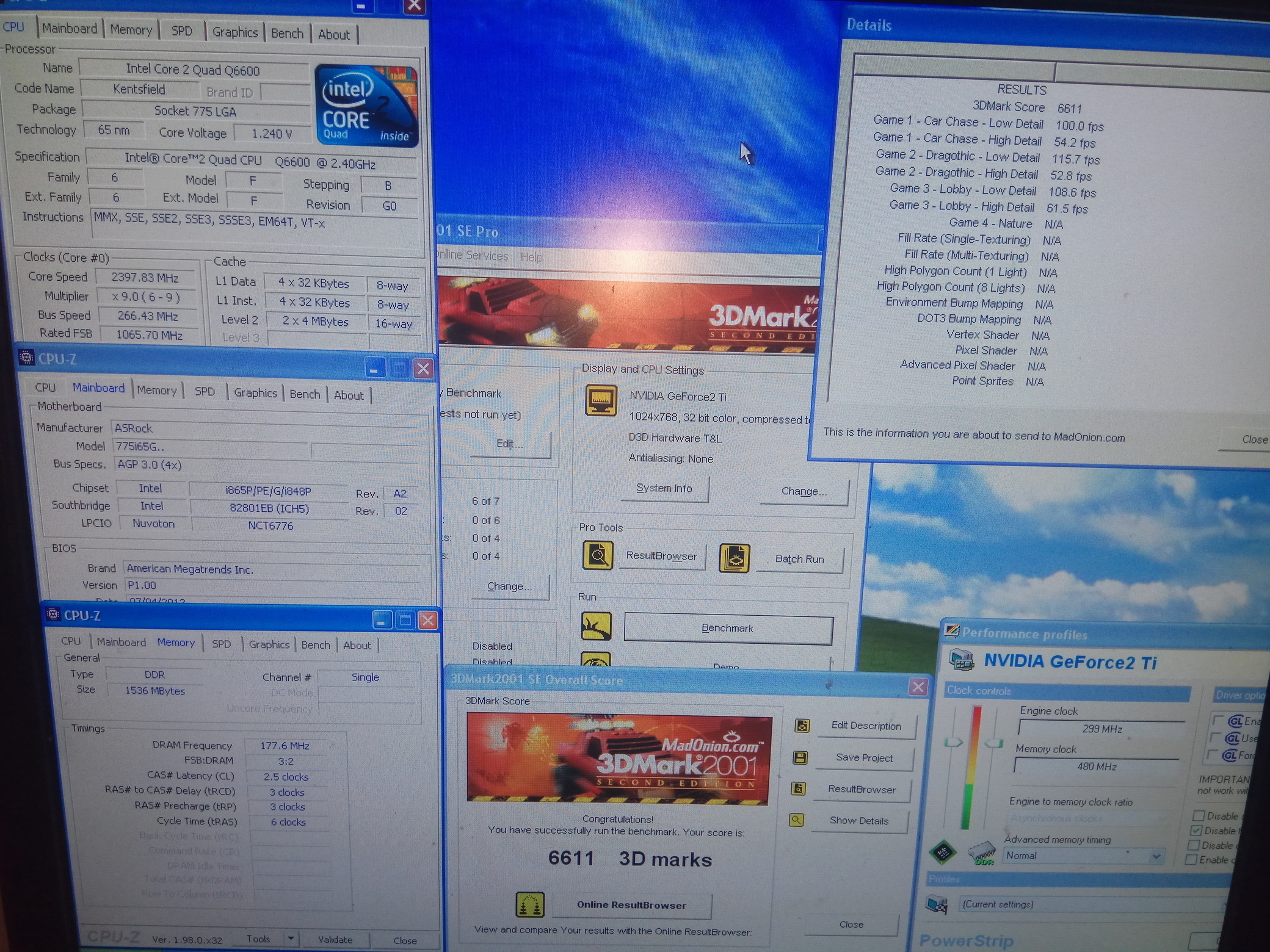This screenshot has height=952, width=1270.
Task: Click the GPU chip icon in PowerStrip
Action: click(x=943, y=852)
